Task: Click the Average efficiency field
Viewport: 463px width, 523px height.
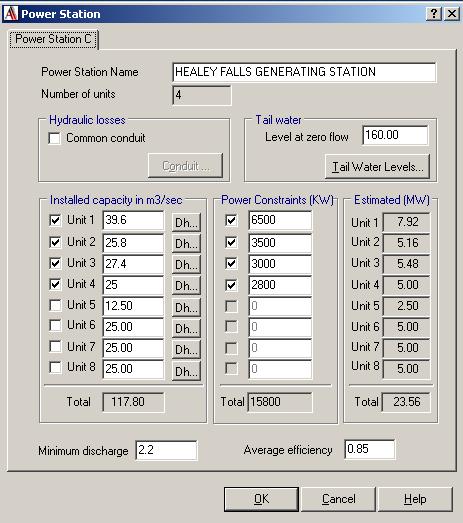Action: pos(370,449)
